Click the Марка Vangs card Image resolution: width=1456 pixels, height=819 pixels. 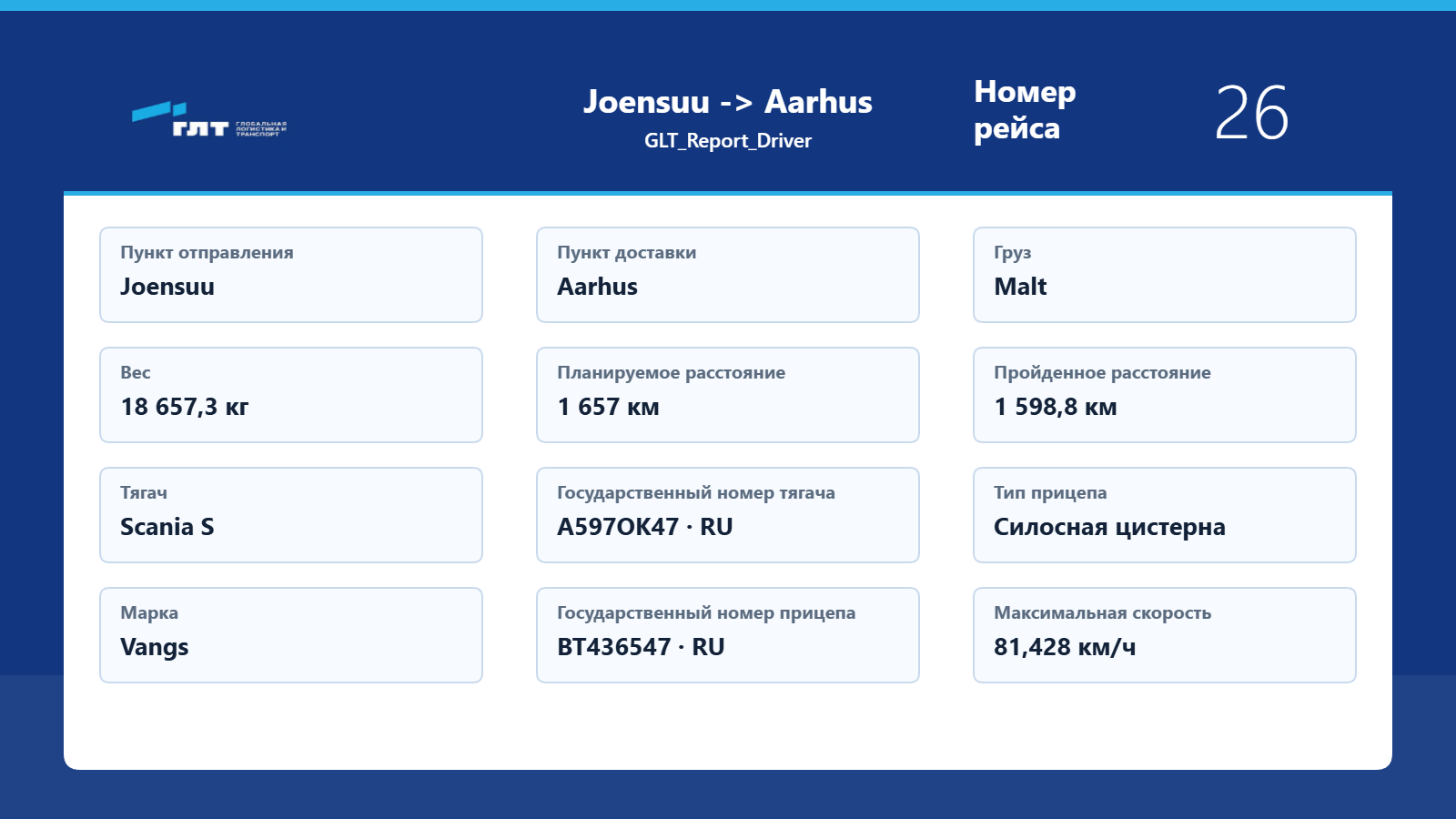(291, 635)
